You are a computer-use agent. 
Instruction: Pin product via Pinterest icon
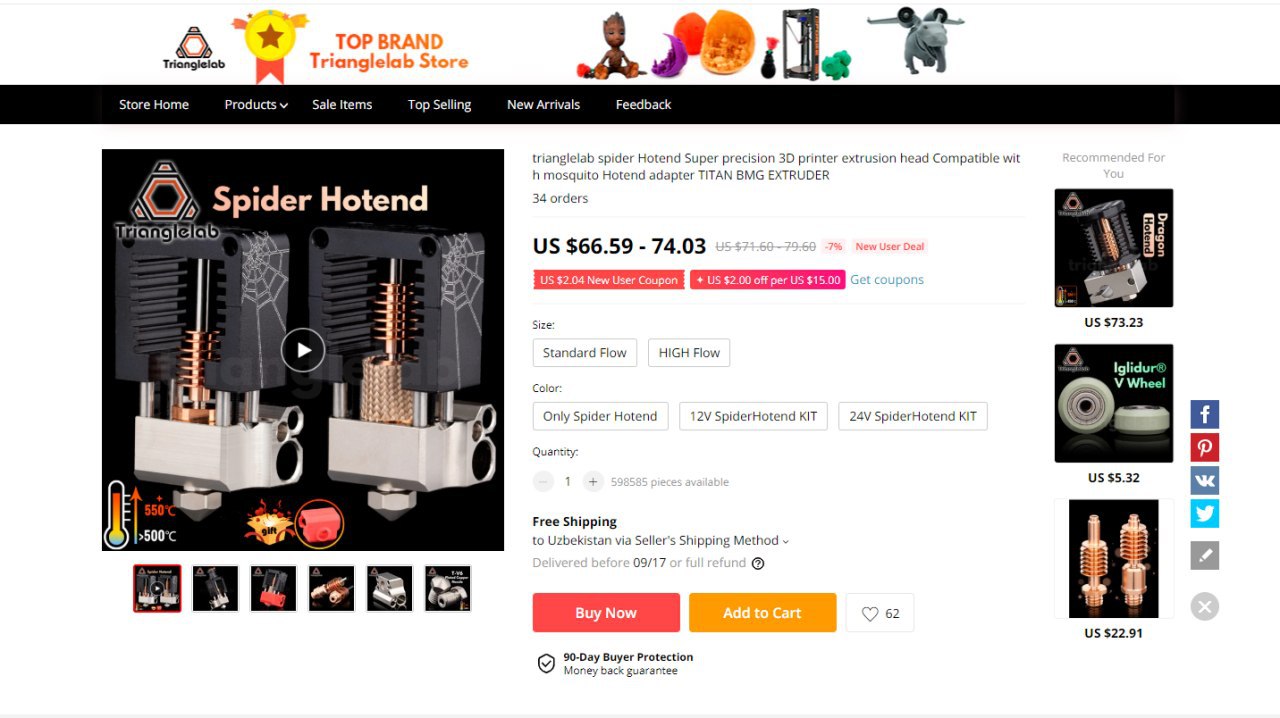1204,447
